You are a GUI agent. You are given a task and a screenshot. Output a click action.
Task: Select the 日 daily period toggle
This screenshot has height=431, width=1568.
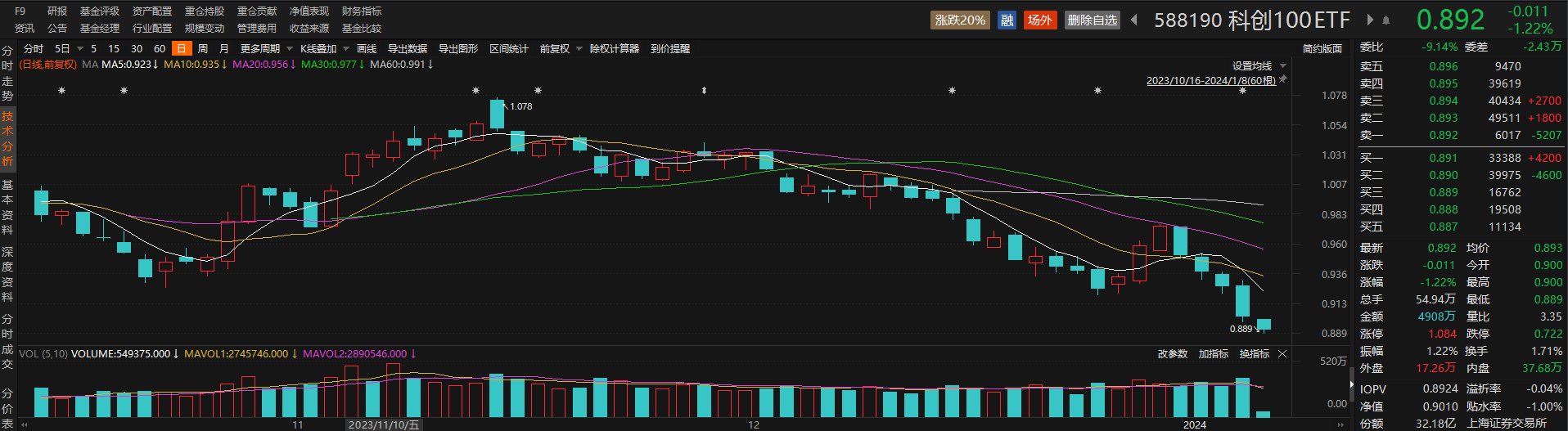click(181, 49)
